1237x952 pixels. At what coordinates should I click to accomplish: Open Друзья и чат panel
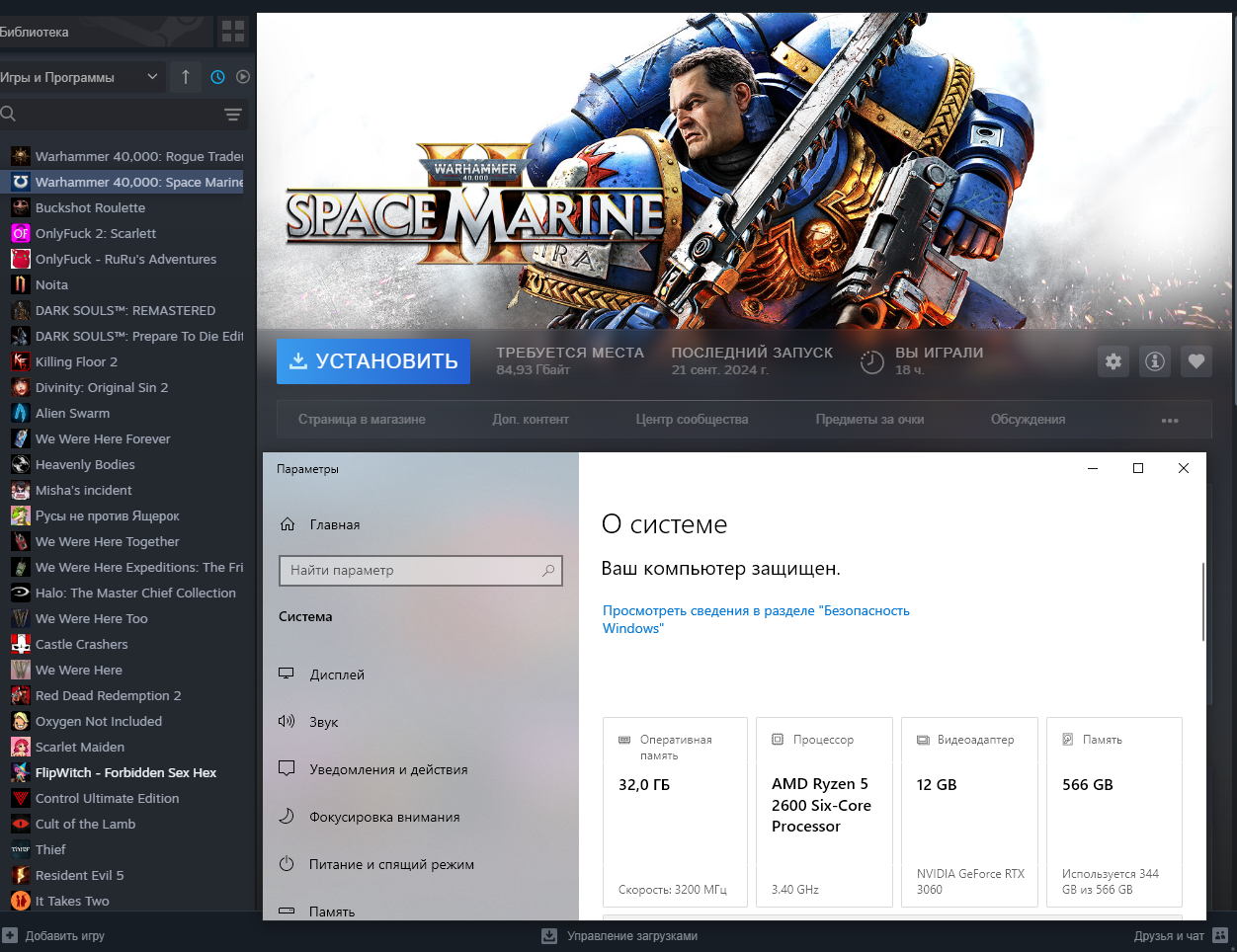pyautogui.click(x=1181, y=936)
